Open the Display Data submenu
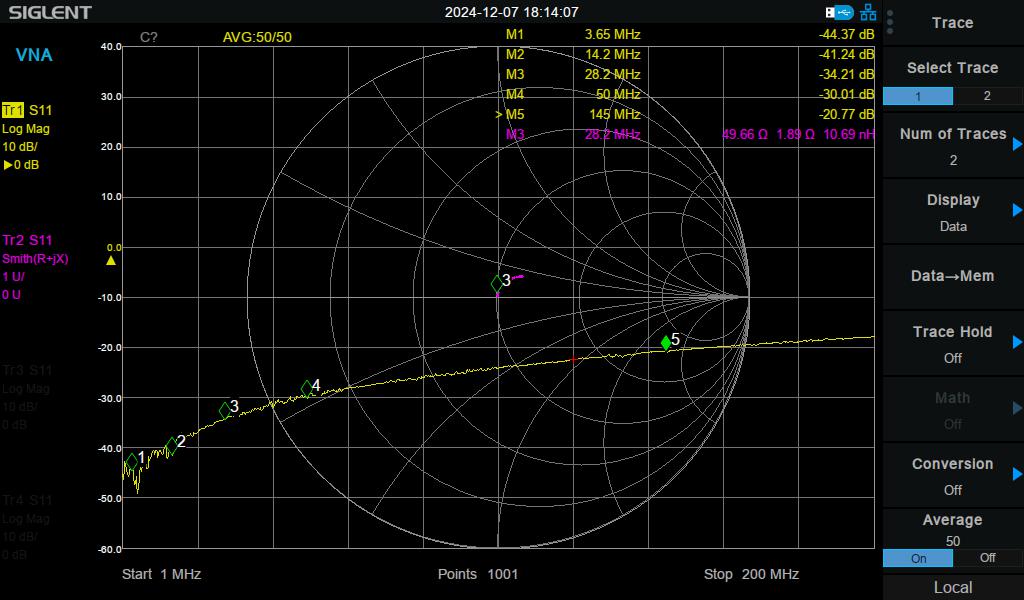The height and width of the screenshot is (600, 1024). tap(953, 212)
